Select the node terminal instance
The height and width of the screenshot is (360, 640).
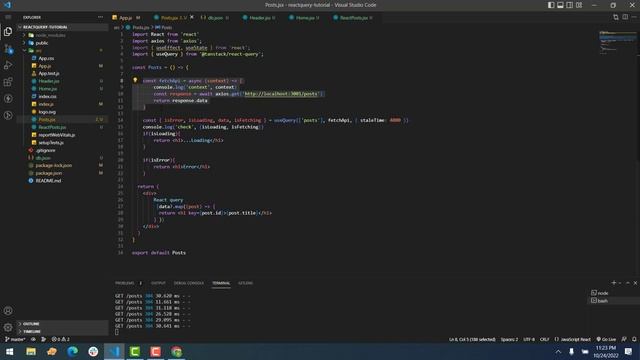[x=613, y=293]
